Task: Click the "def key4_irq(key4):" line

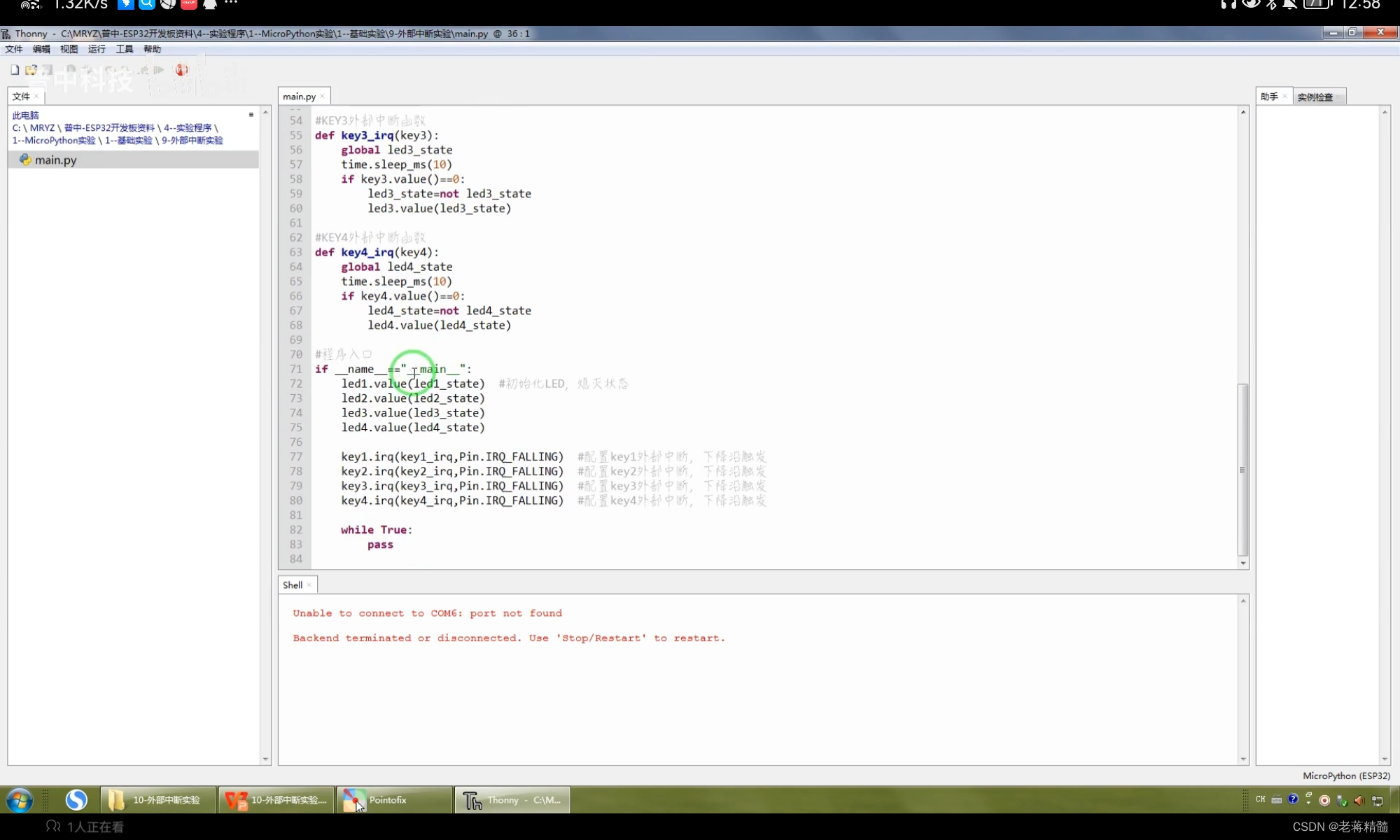Action: click(x=377, y=252)
